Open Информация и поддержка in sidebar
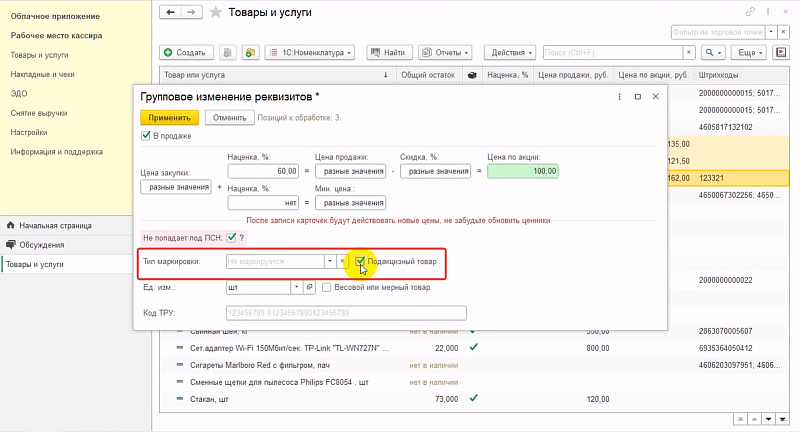 point(57,152)
